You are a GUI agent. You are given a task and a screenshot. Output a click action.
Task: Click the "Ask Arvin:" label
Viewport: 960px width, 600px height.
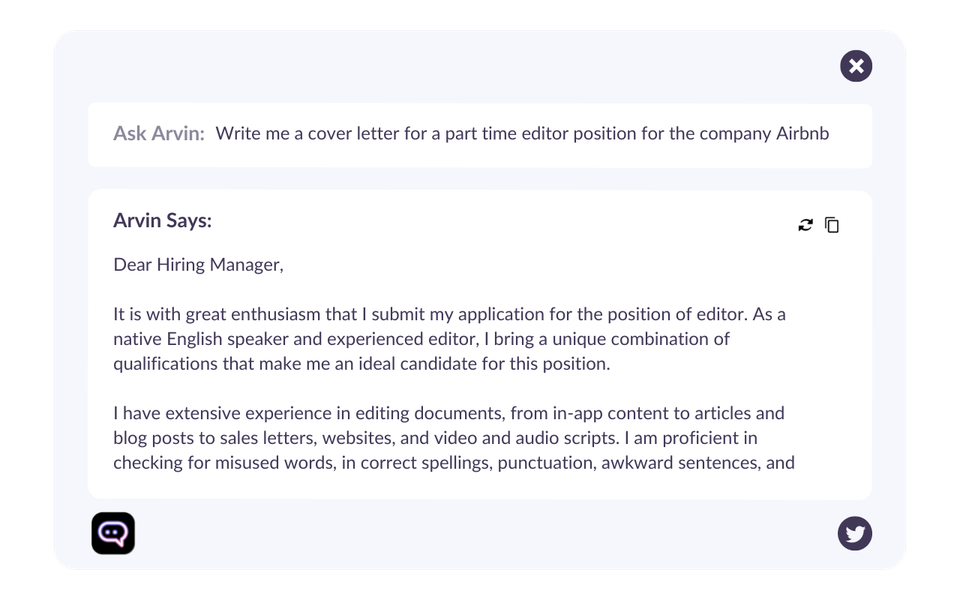pyautogui.click(x=159, y=134)
